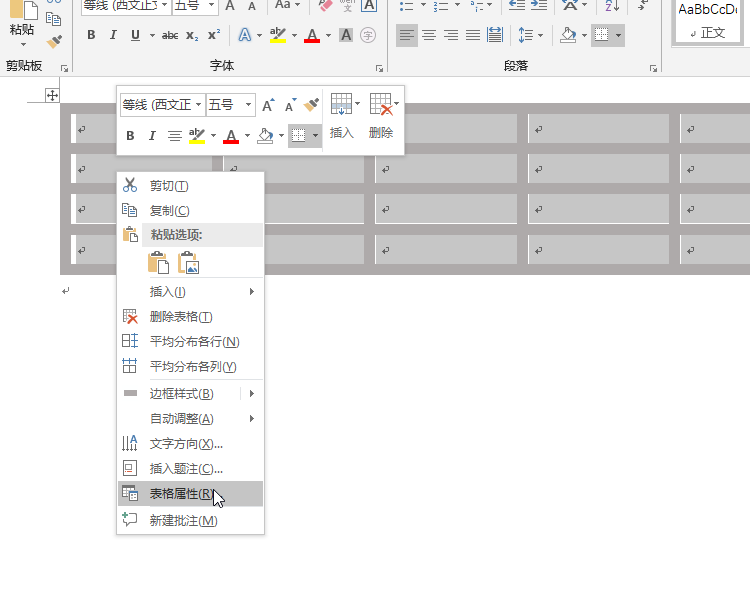The image size is (750, 600).
Task: Align text left in ribbon
Action: [x=407, y=35]
